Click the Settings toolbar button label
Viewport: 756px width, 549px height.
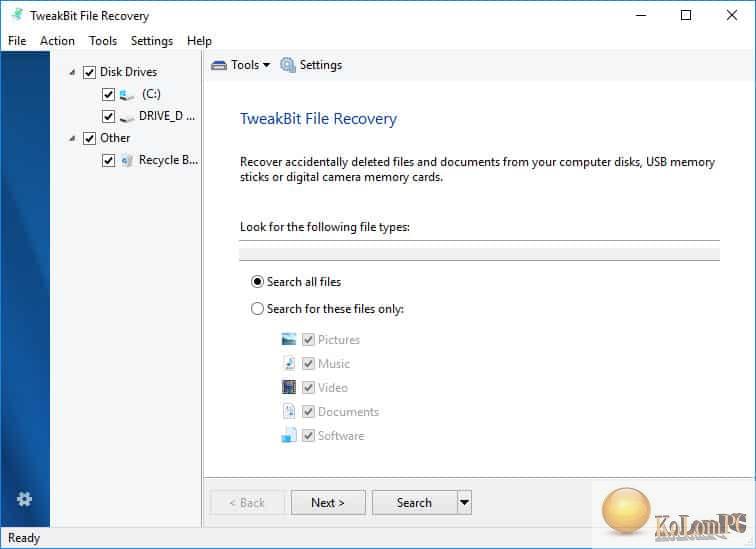point(321,65)
